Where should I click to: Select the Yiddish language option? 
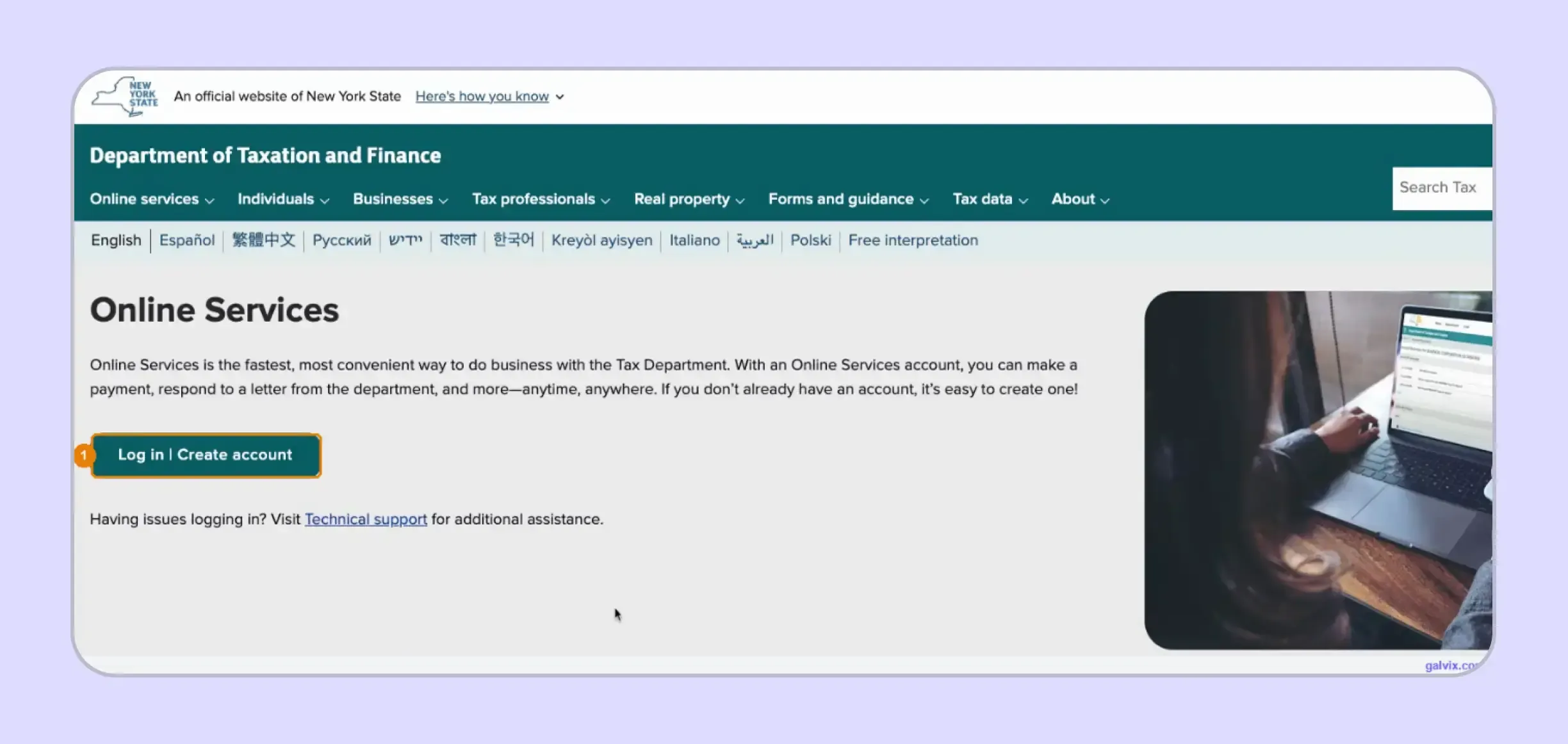coord(405,240)
